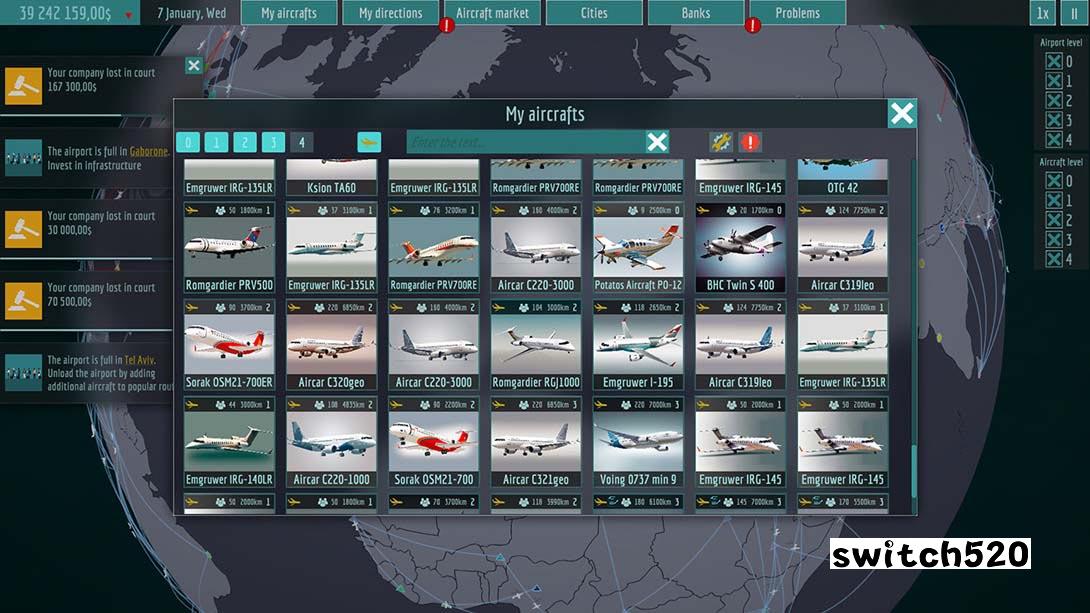Open the Tel Aviv link in notification

(x=139, y=360)
